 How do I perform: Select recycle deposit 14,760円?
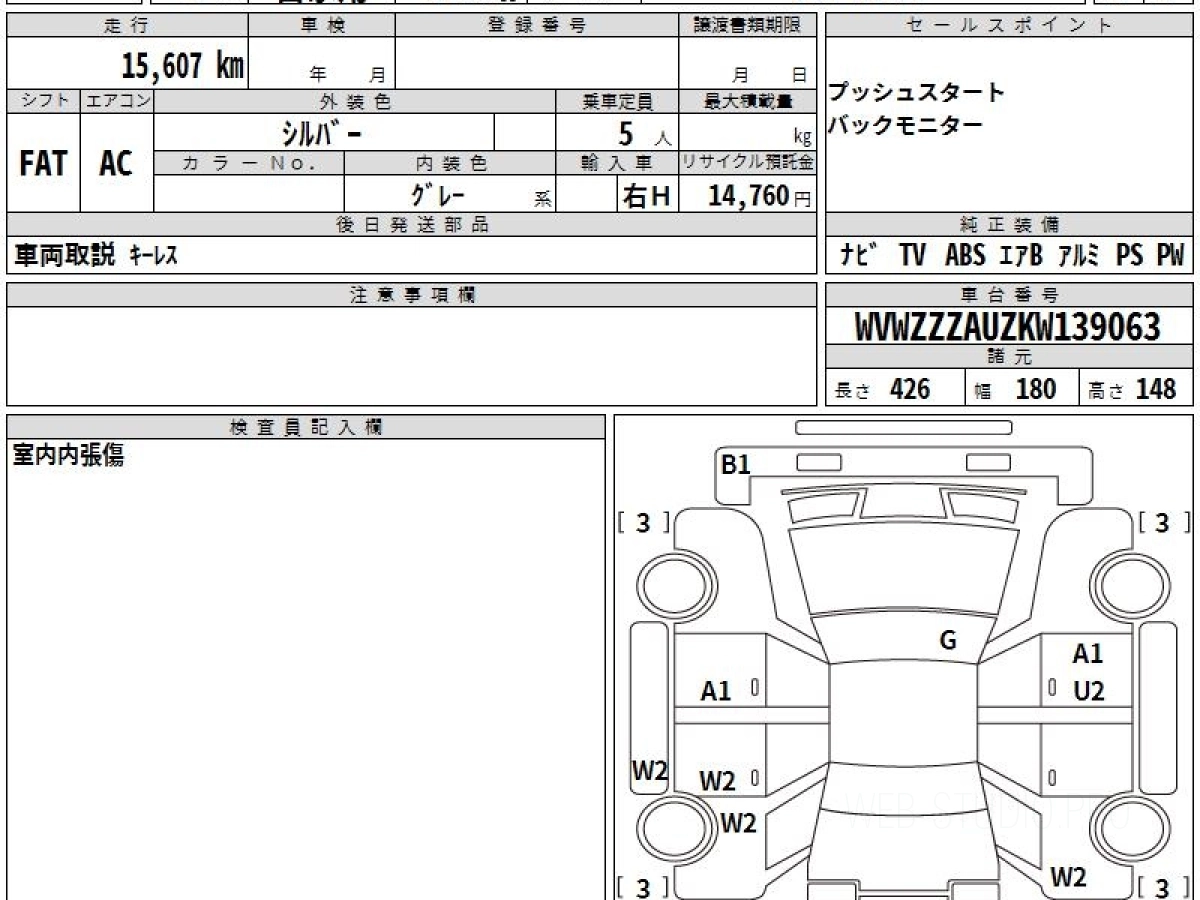[760, 196]
